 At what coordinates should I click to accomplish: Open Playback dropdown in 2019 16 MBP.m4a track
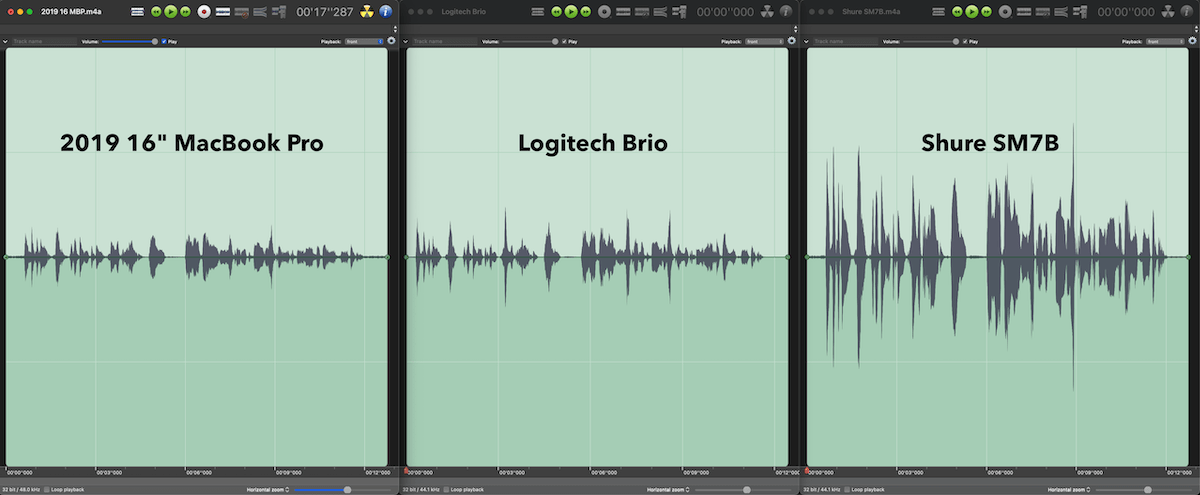pos(364,42)
